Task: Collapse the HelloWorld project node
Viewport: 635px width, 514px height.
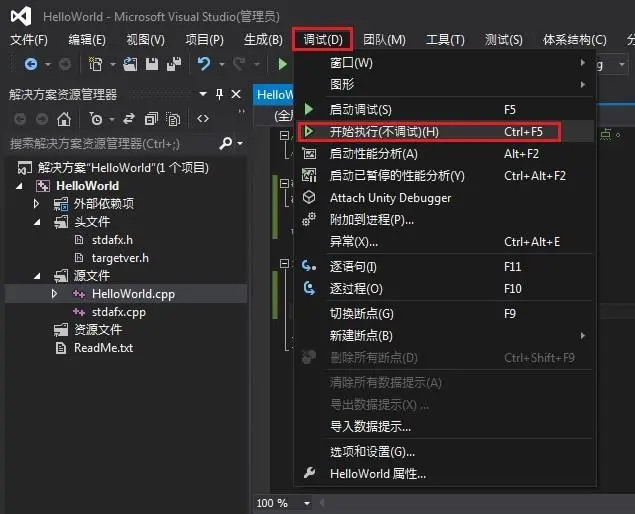Action: 19,186
